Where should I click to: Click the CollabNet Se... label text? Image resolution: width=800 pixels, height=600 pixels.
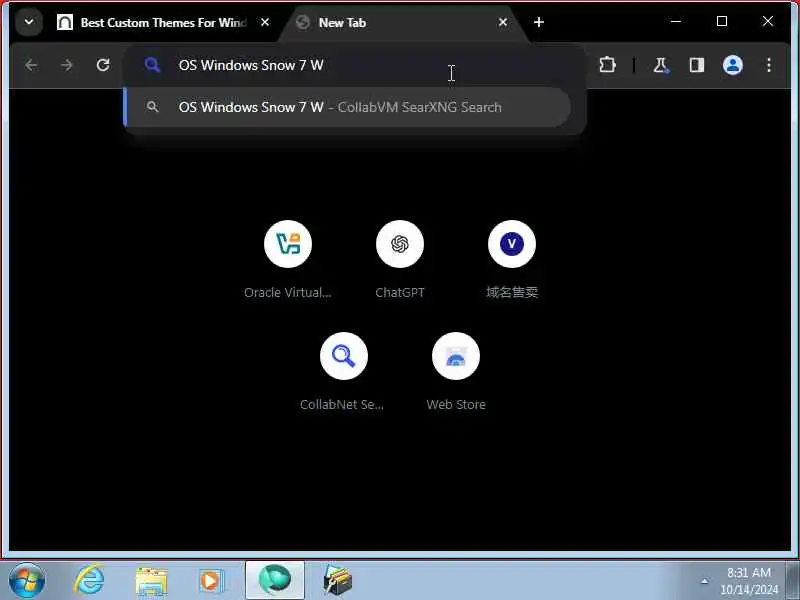click(342, 405)
